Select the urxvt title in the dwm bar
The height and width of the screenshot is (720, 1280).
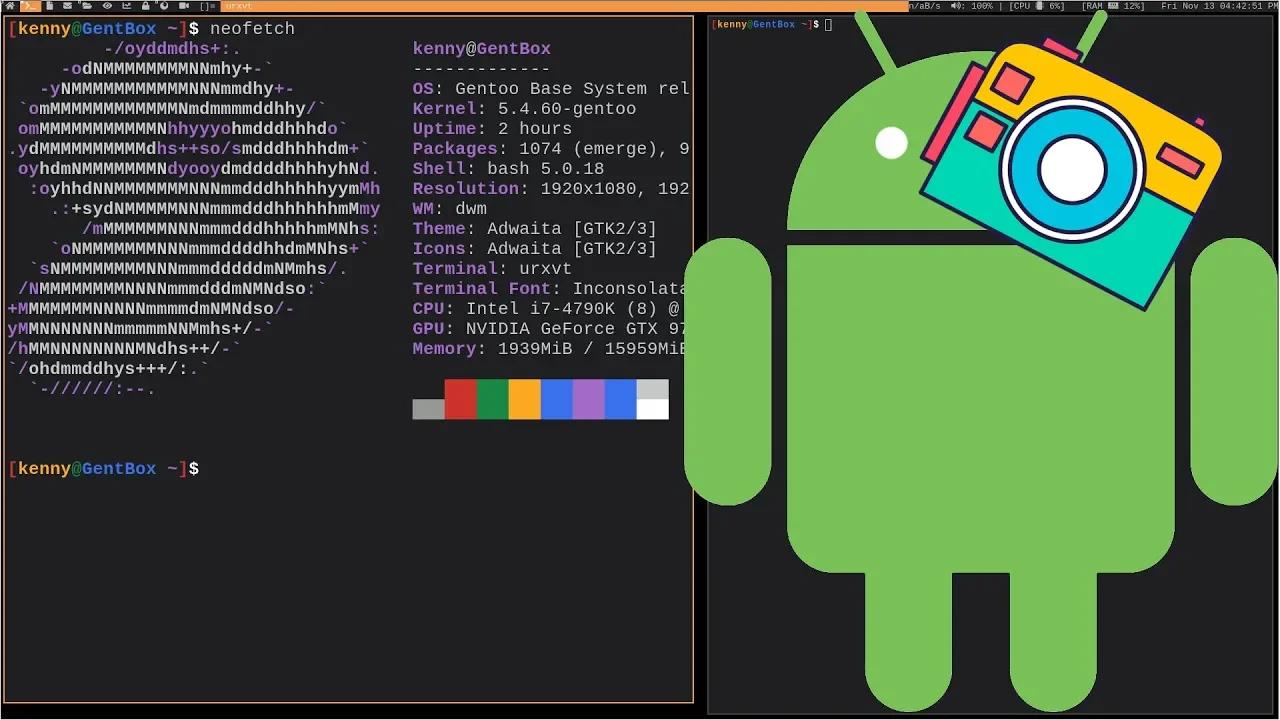coord(239,5)
